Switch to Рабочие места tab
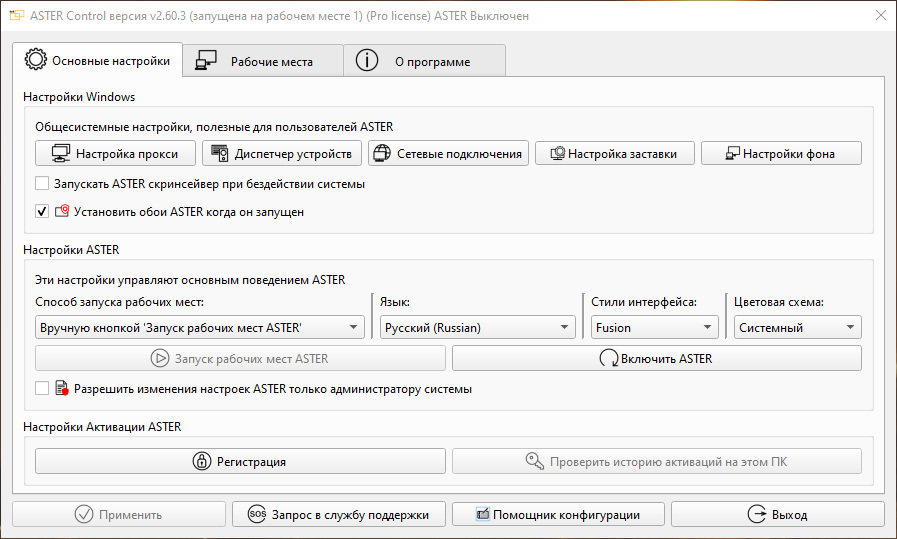The width and height of the screenshot is (897, 539). click(263, 61)
